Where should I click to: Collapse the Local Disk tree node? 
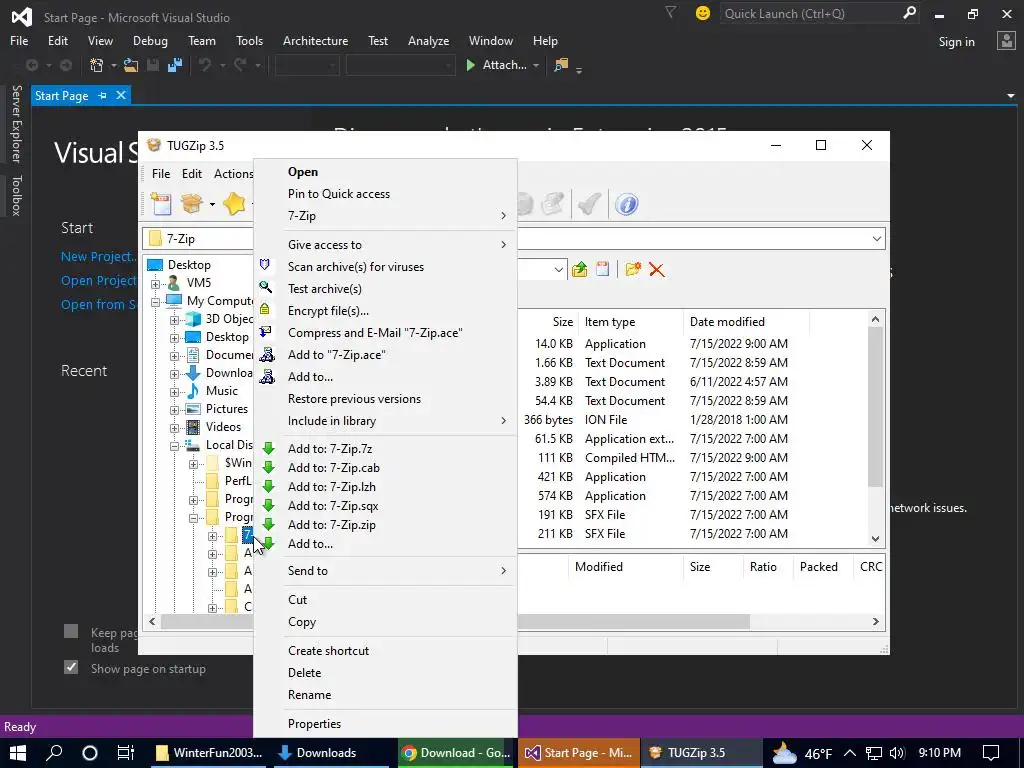[174, 446]
